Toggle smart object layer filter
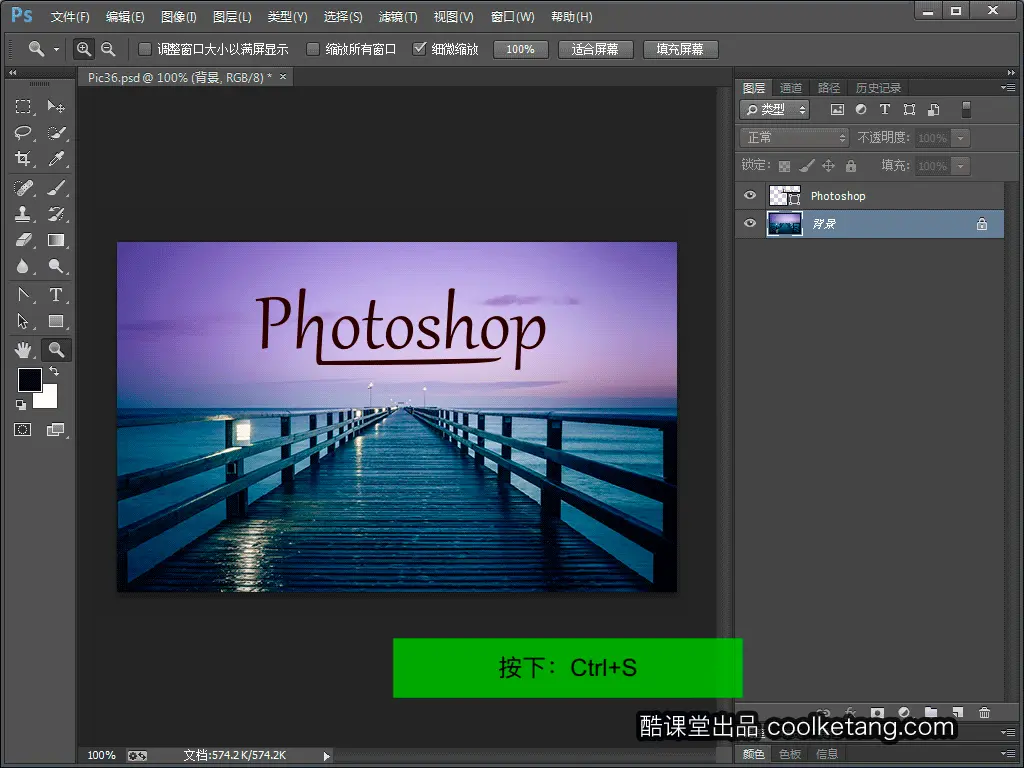1024x768 pixels. 934,110
